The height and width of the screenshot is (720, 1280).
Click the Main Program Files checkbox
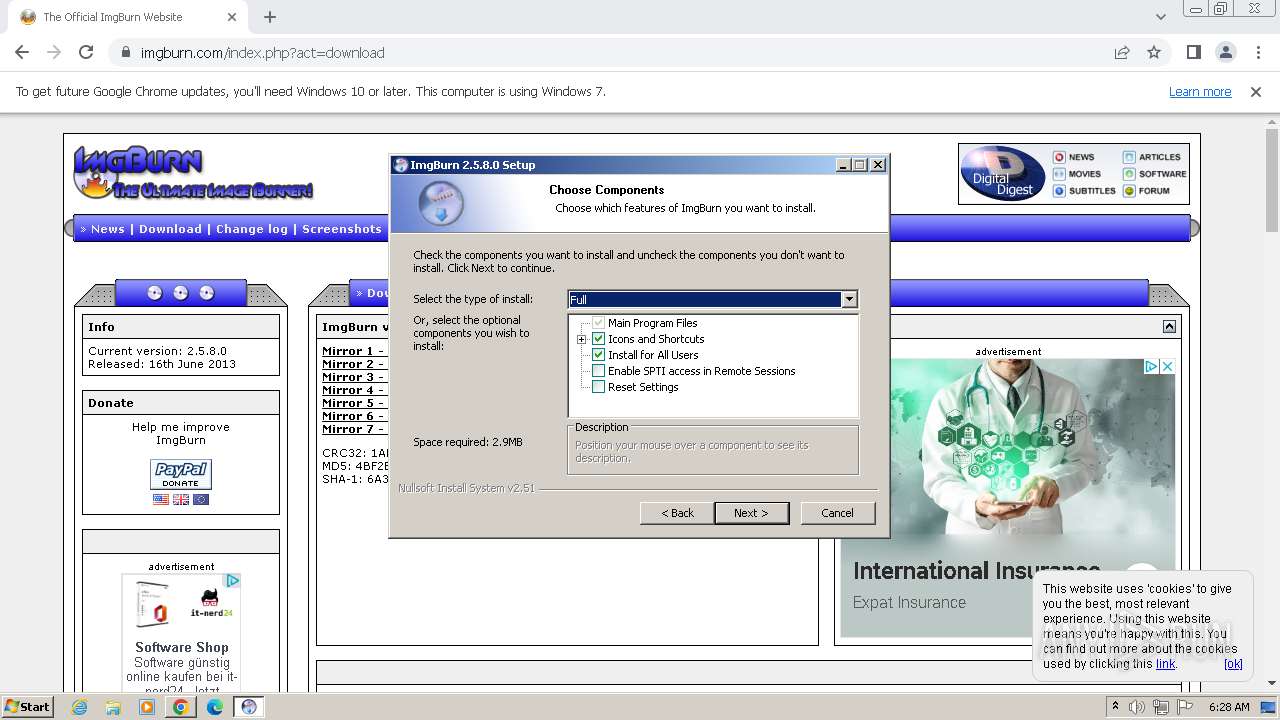pyautogui.click(x=598, y=323)
